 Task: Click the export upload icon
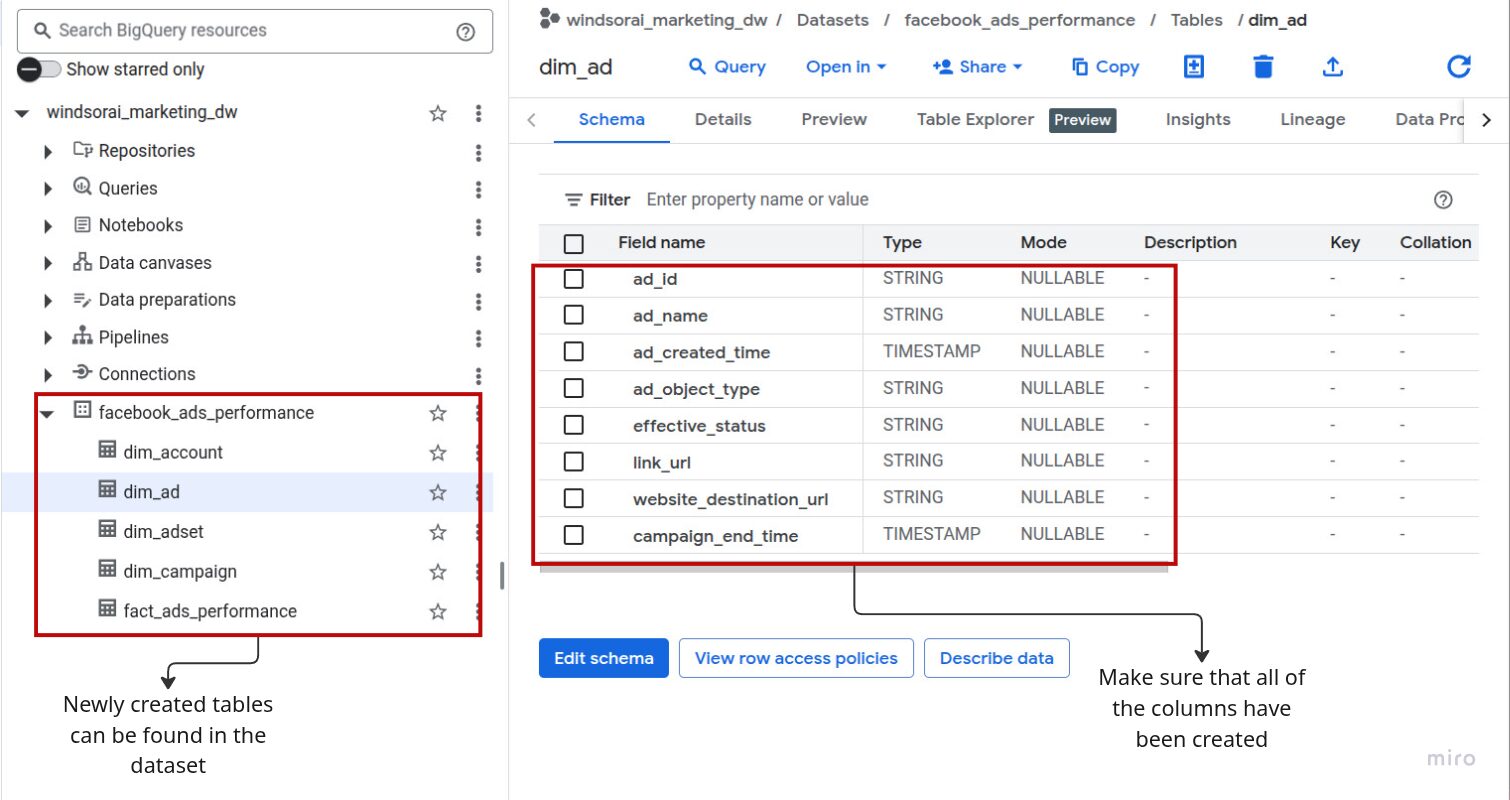tap(1332, 66)
